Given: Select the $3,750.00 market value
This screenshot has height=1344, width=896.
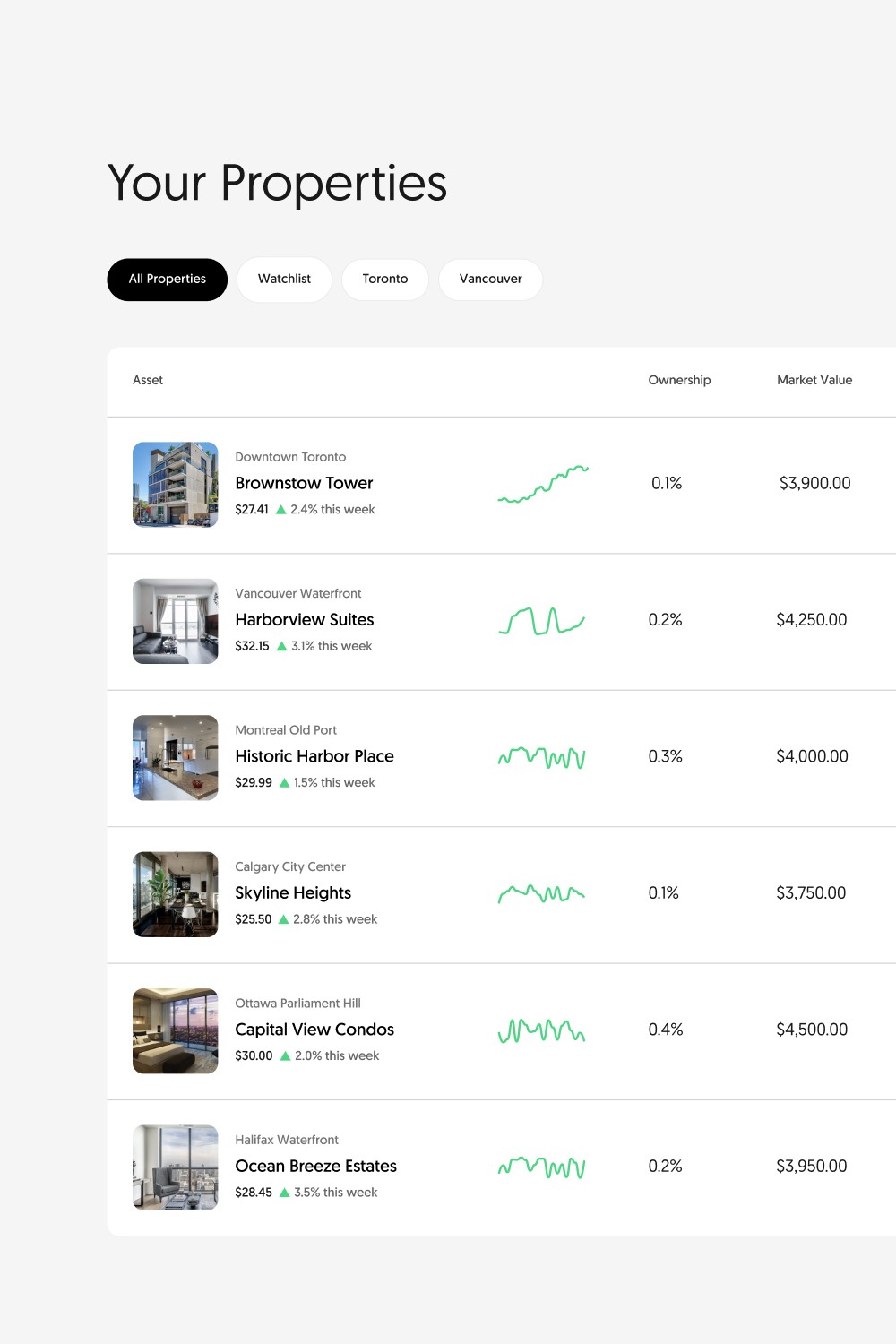Looking at the screenshot, I should click(811, 893).
